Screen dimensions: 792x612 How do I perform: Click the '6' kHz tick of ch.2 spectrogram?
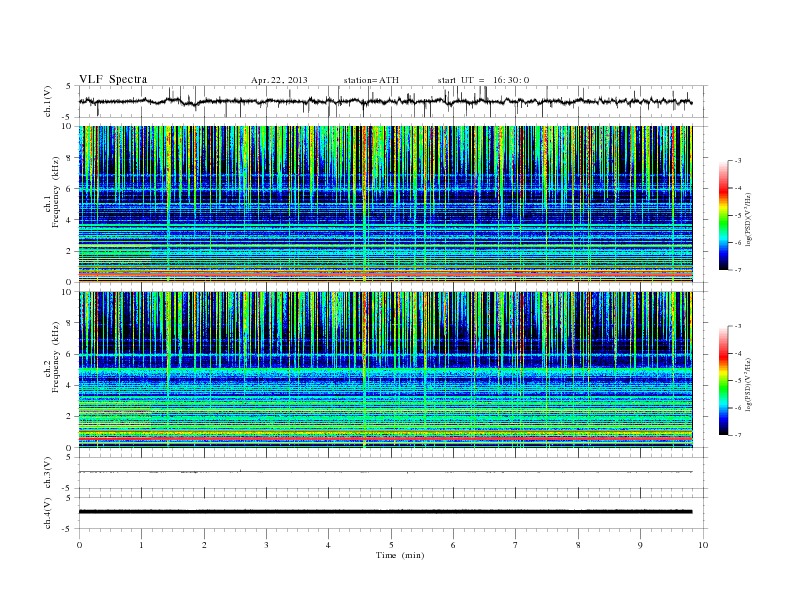pos(70,354)
